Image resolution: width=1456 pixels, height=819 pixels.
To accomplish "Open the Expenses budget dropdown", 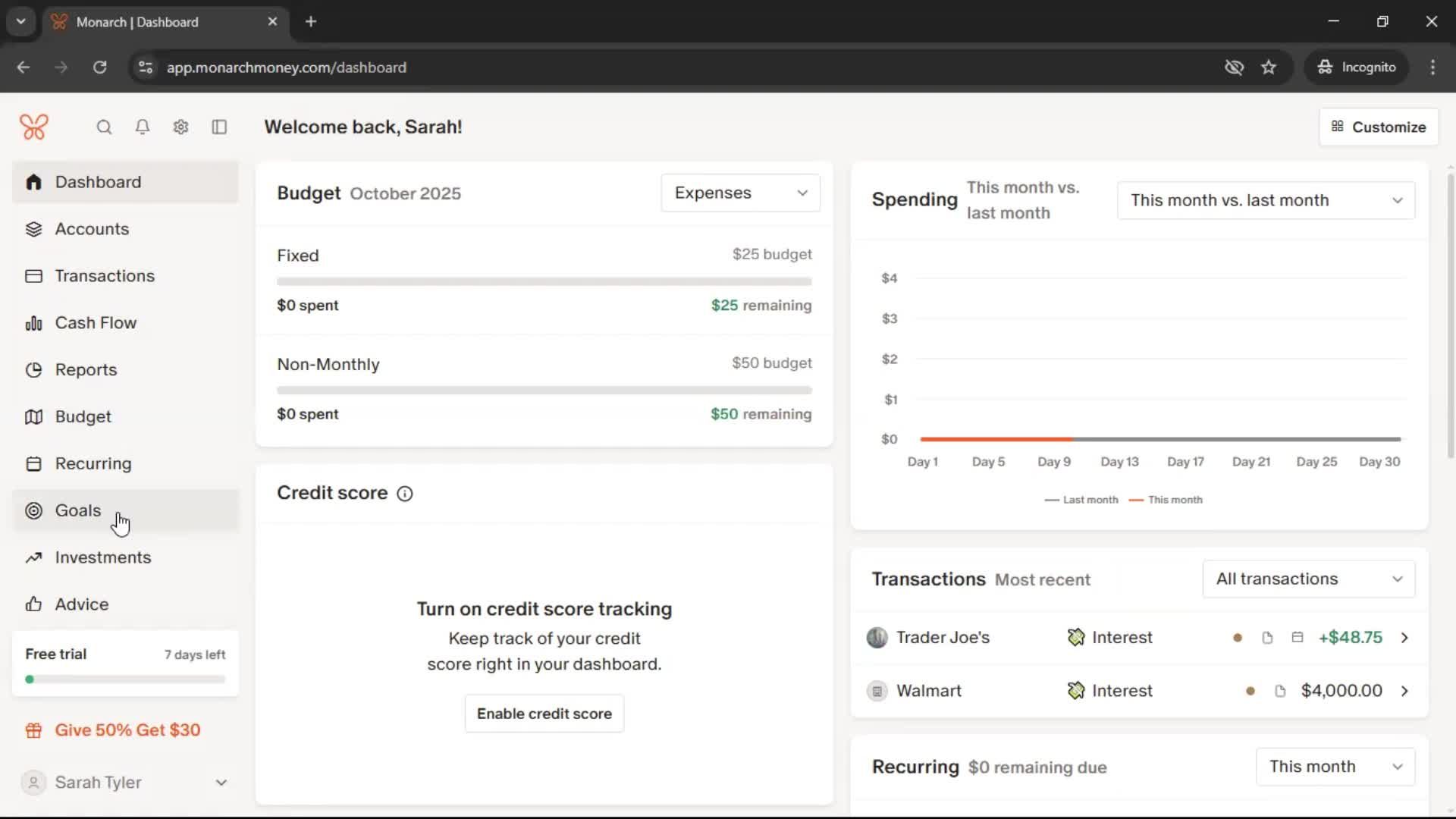I will (x=740, y=193).
